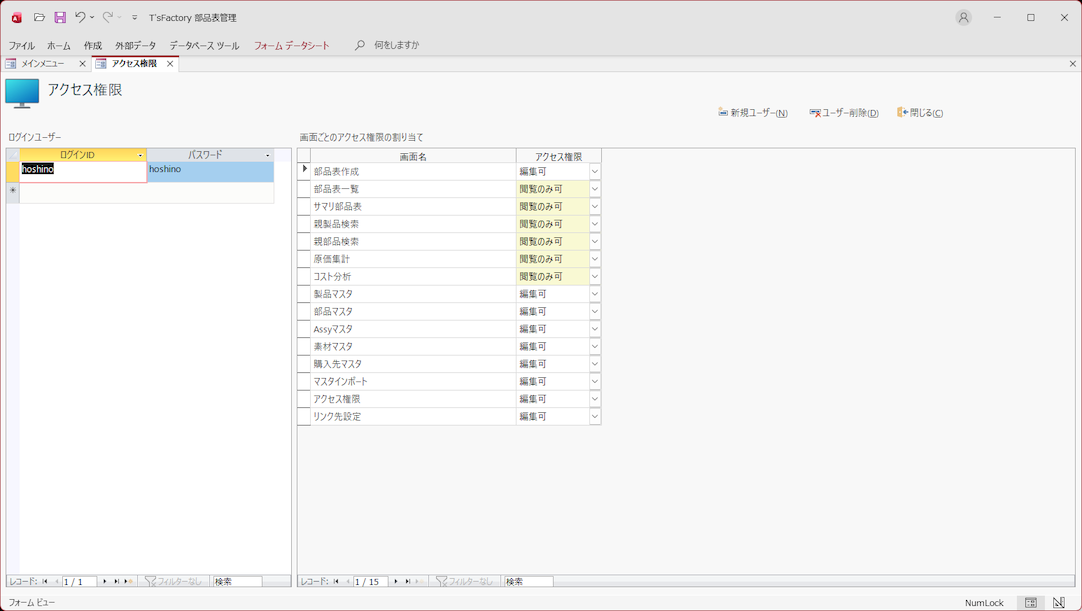
Task: Open access dropdown for コスト分析 row
Action: [x=594, y=277]
